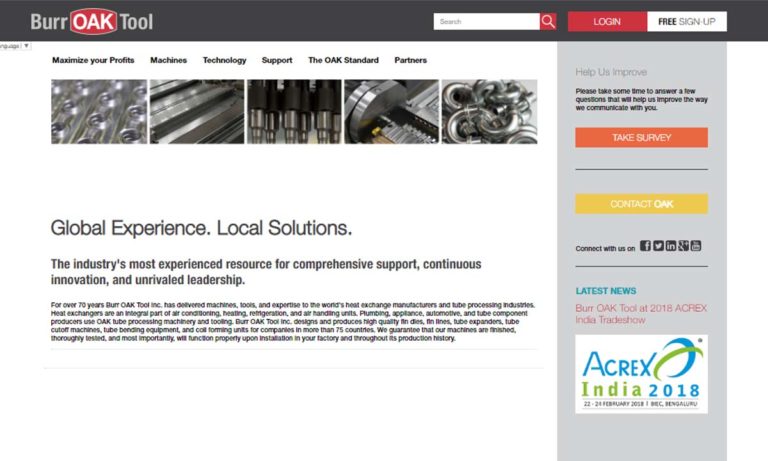Open the Support menu
768x461 pixels.
277,60
